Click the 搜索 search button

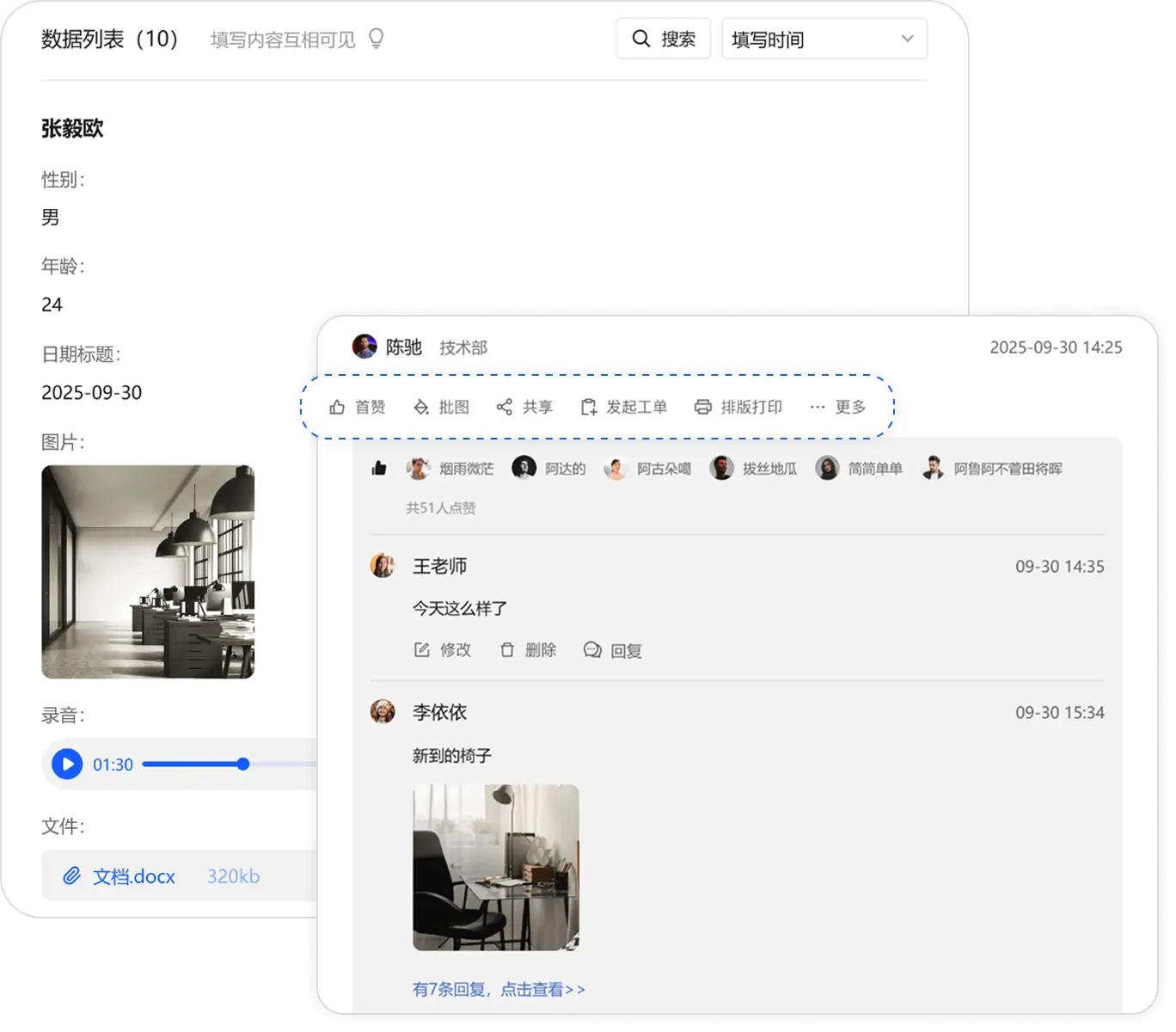click(x=663, y=39)
